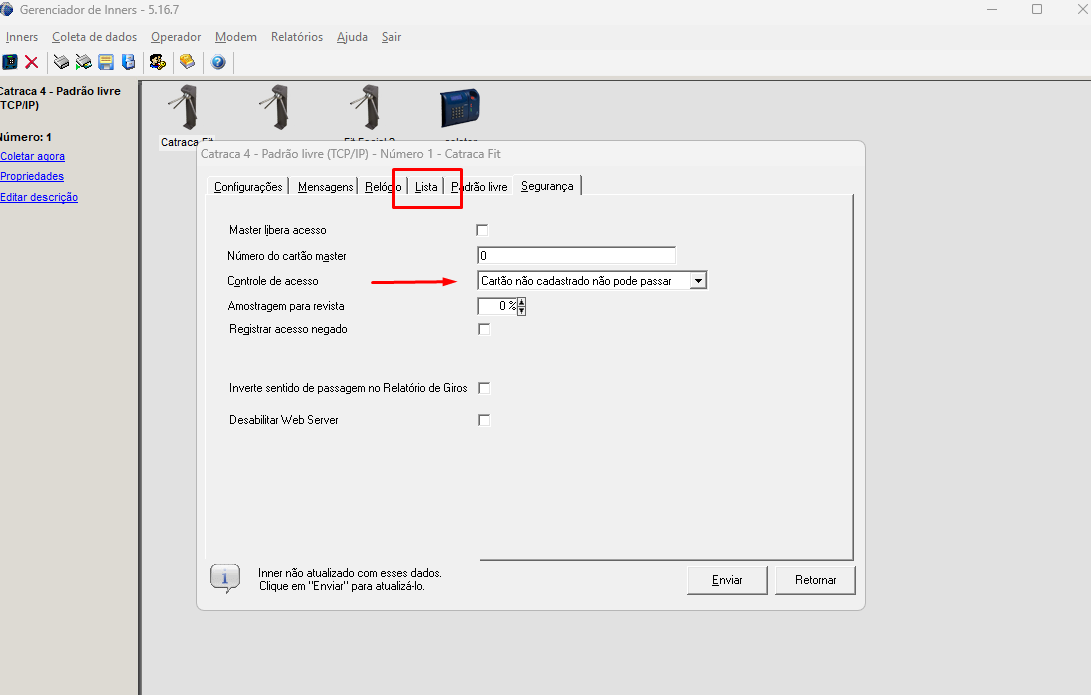This screenshot has height=695, width=1091.
Task: Check the Registrar acesso negado box
Action: pyautogui.click(x=483, y=329)
